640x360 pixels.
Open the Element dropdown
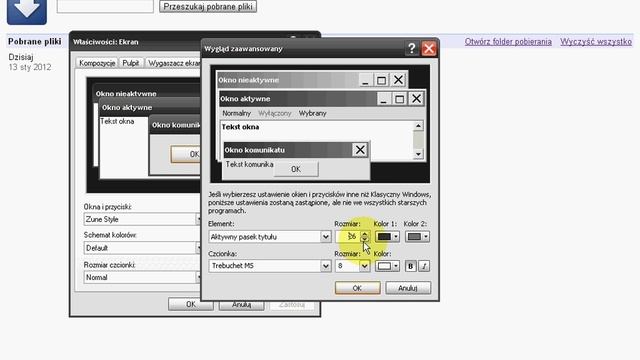325,237
